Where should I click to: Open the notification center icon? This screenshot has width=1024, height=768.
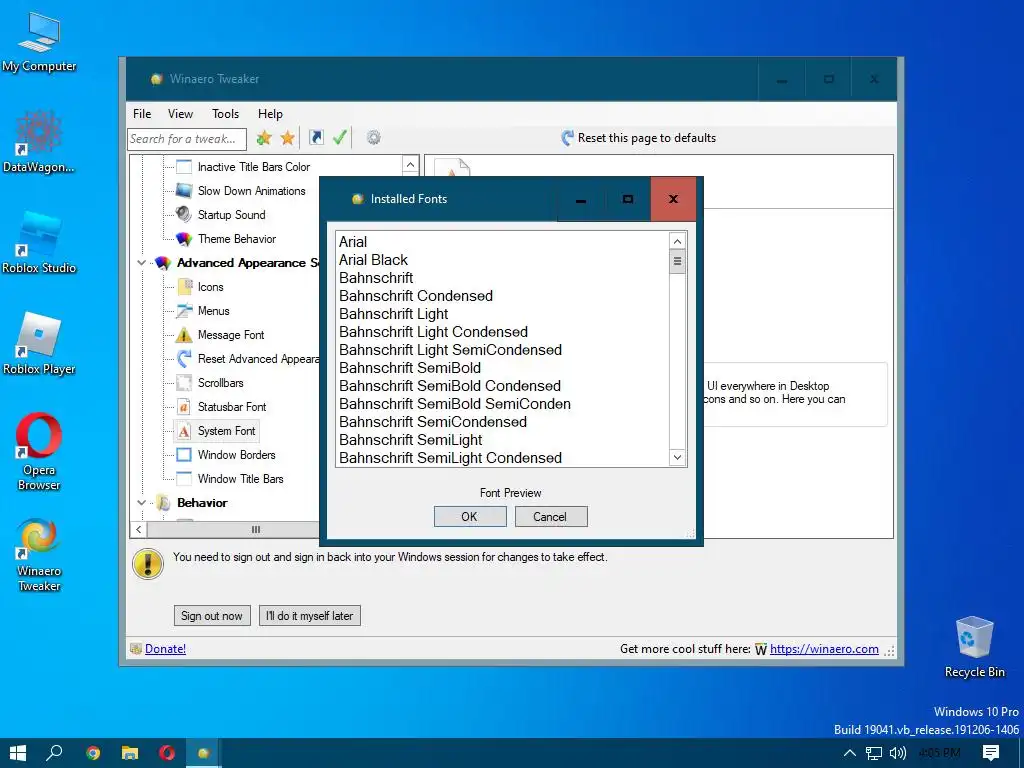point(991,753)
